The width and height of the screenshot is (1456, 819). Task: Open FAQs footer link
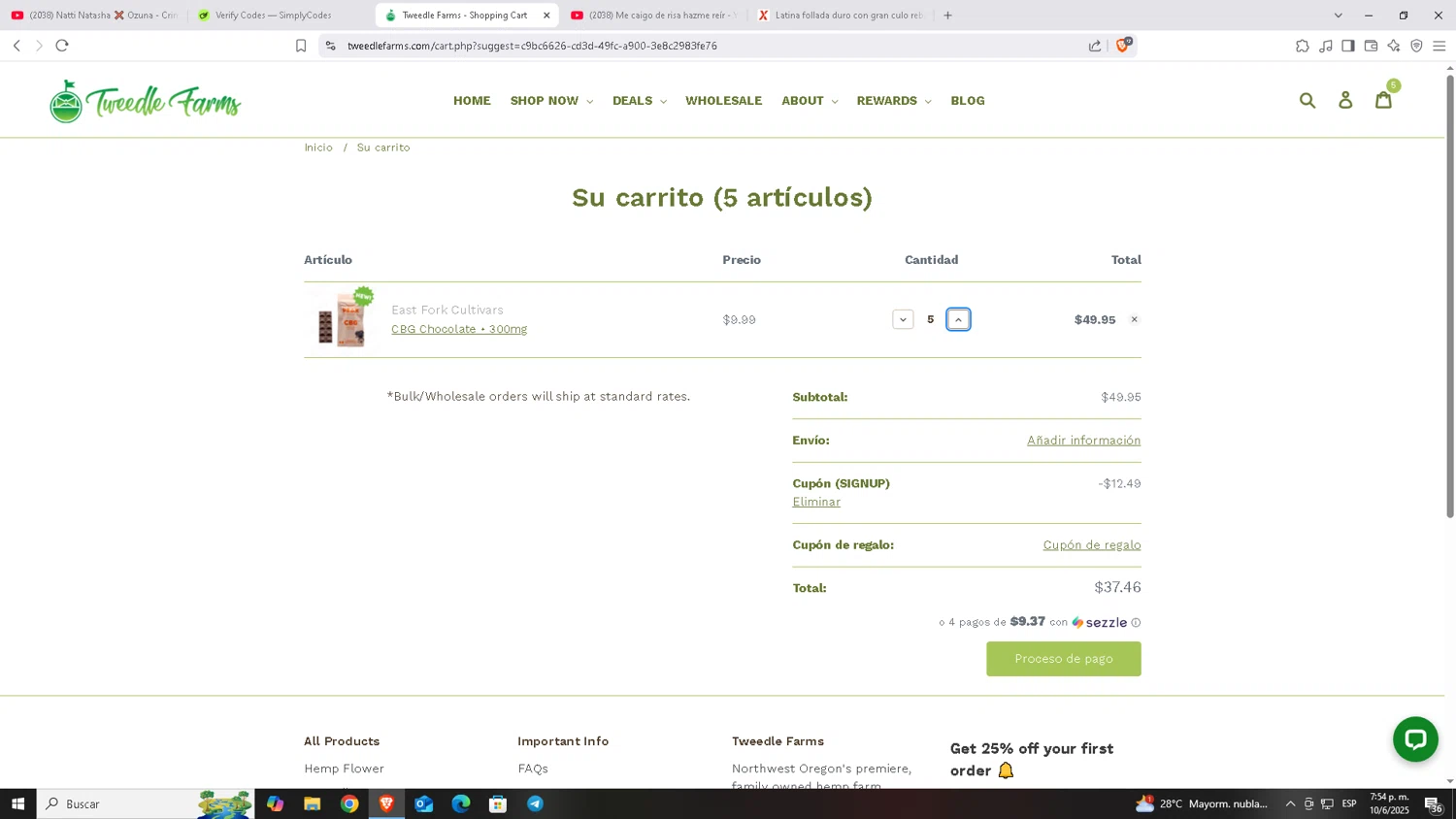[533, 769]
